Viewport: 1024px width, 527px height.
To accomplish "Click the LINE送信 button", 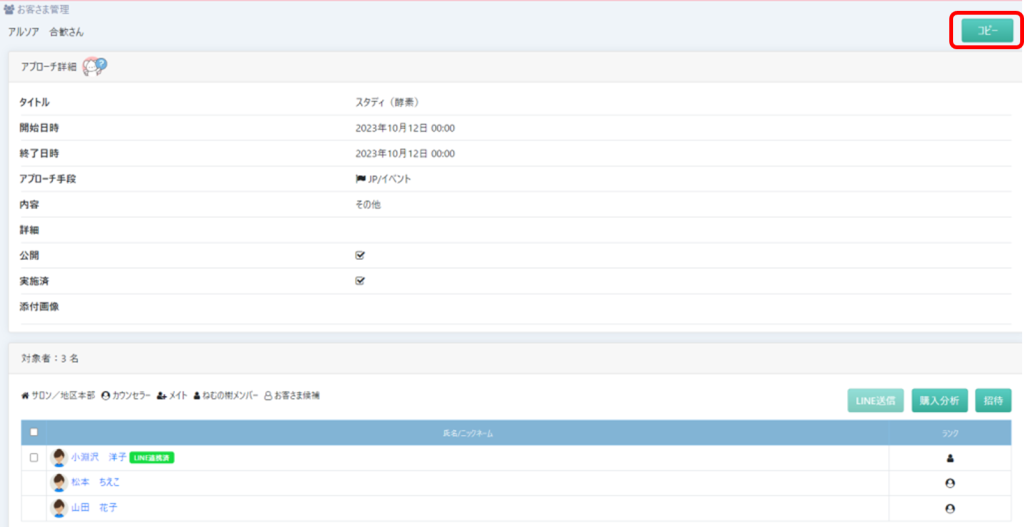I will [875, 400].
